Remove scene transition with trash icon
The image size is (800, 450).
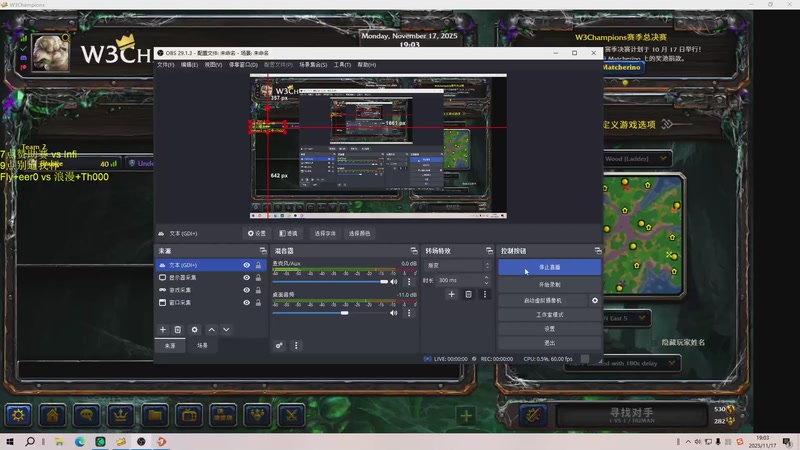468,294
